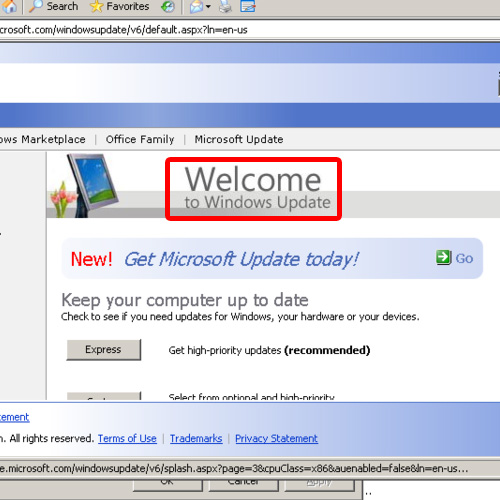Open the Favorites pane via the star button
The width and height of the screenshot is (500, 500).
pyautogui.click(x=119, y=6)
